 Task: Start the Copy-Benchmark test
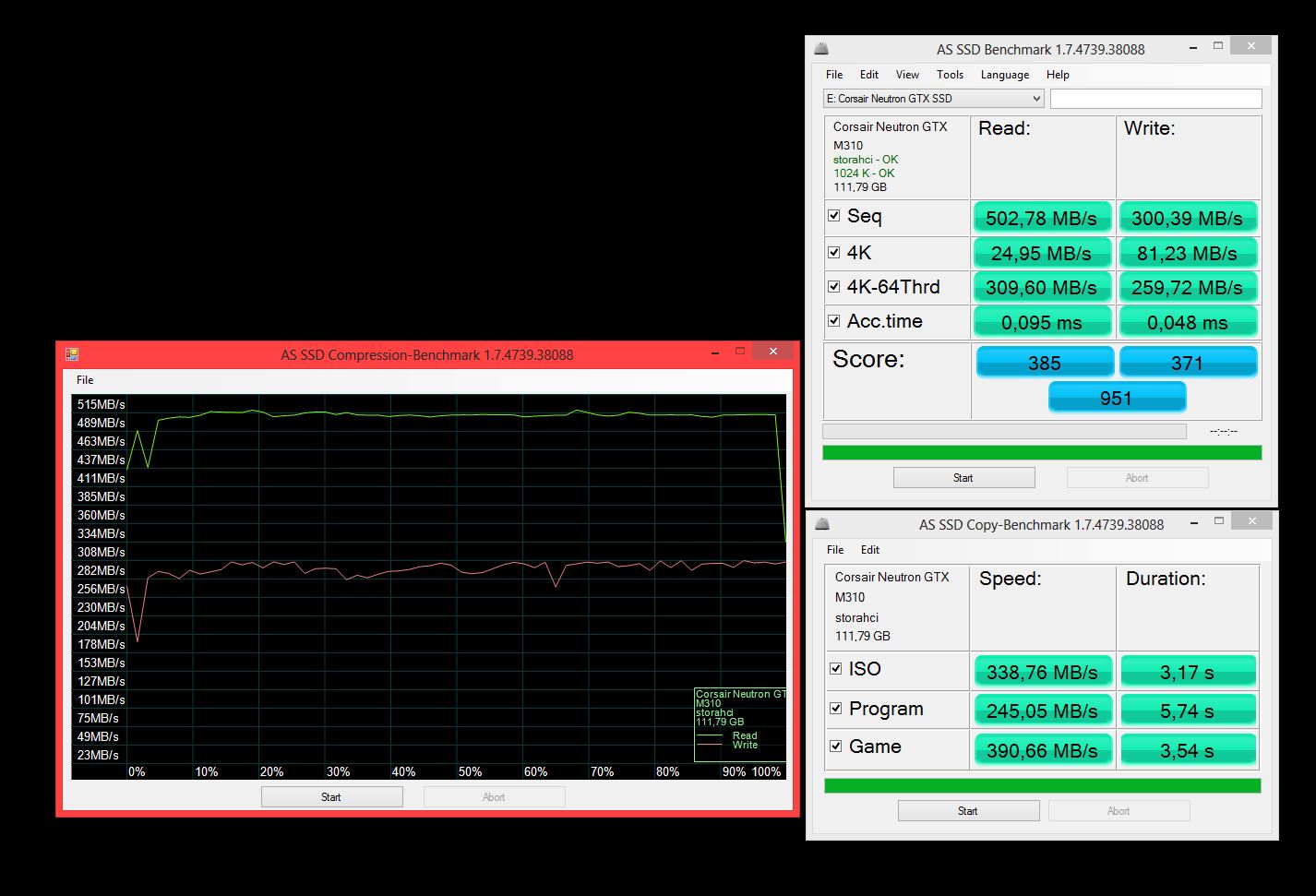click(968, 810)
